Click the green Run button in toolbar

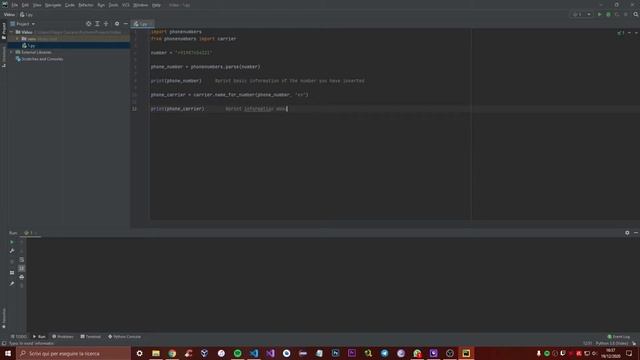click(600, 14)
